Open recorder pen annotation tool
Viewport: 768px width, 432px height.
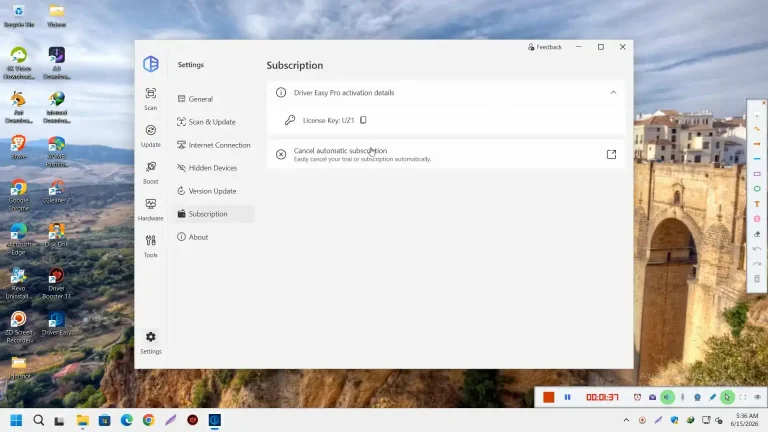(x=712, y=397)
